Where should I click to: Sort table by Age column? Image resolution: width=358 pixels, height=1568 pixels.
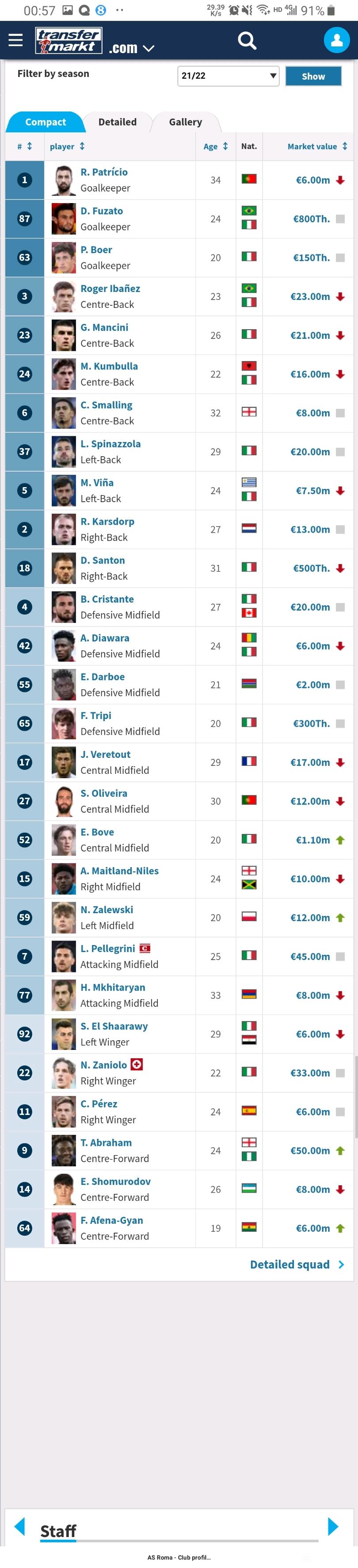[x=215, y=146]
